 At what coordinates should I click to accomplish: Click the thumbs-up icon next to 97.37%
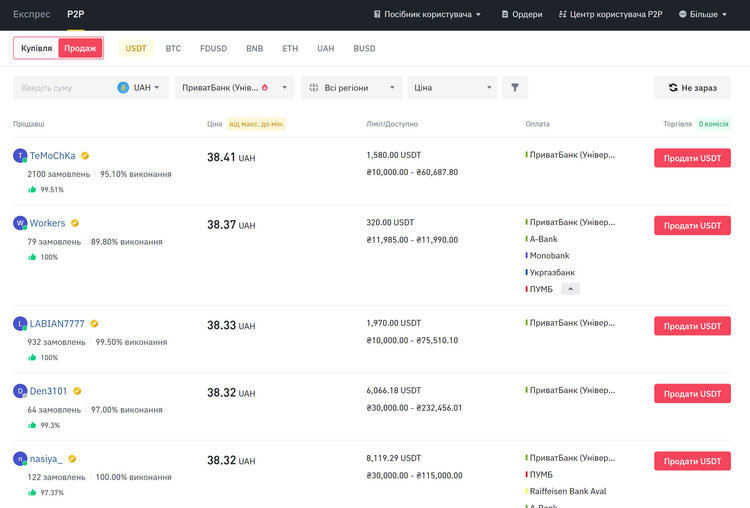point(32,492)
